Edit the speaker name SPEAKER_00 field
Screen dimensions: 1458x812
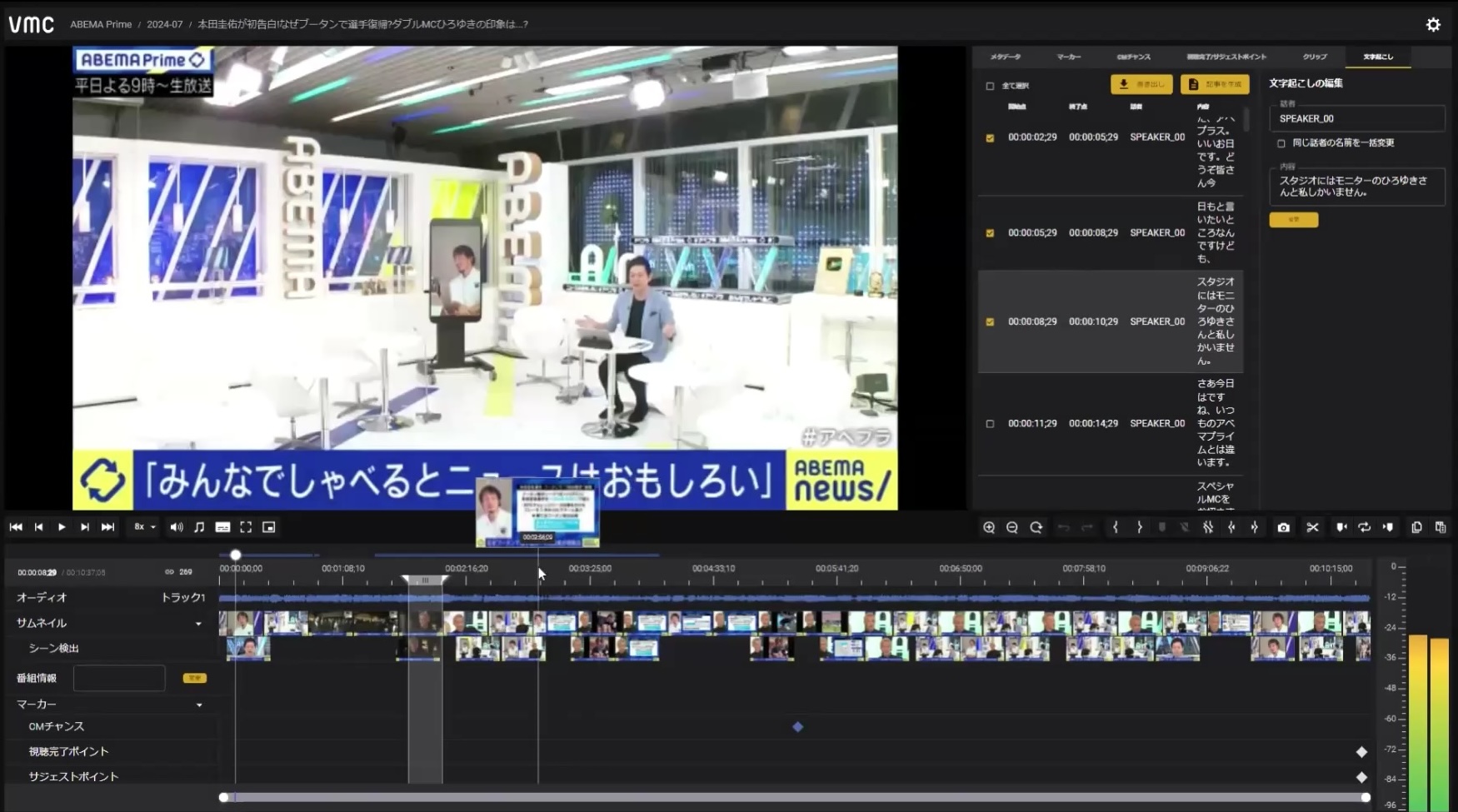tap(1356, 118)
